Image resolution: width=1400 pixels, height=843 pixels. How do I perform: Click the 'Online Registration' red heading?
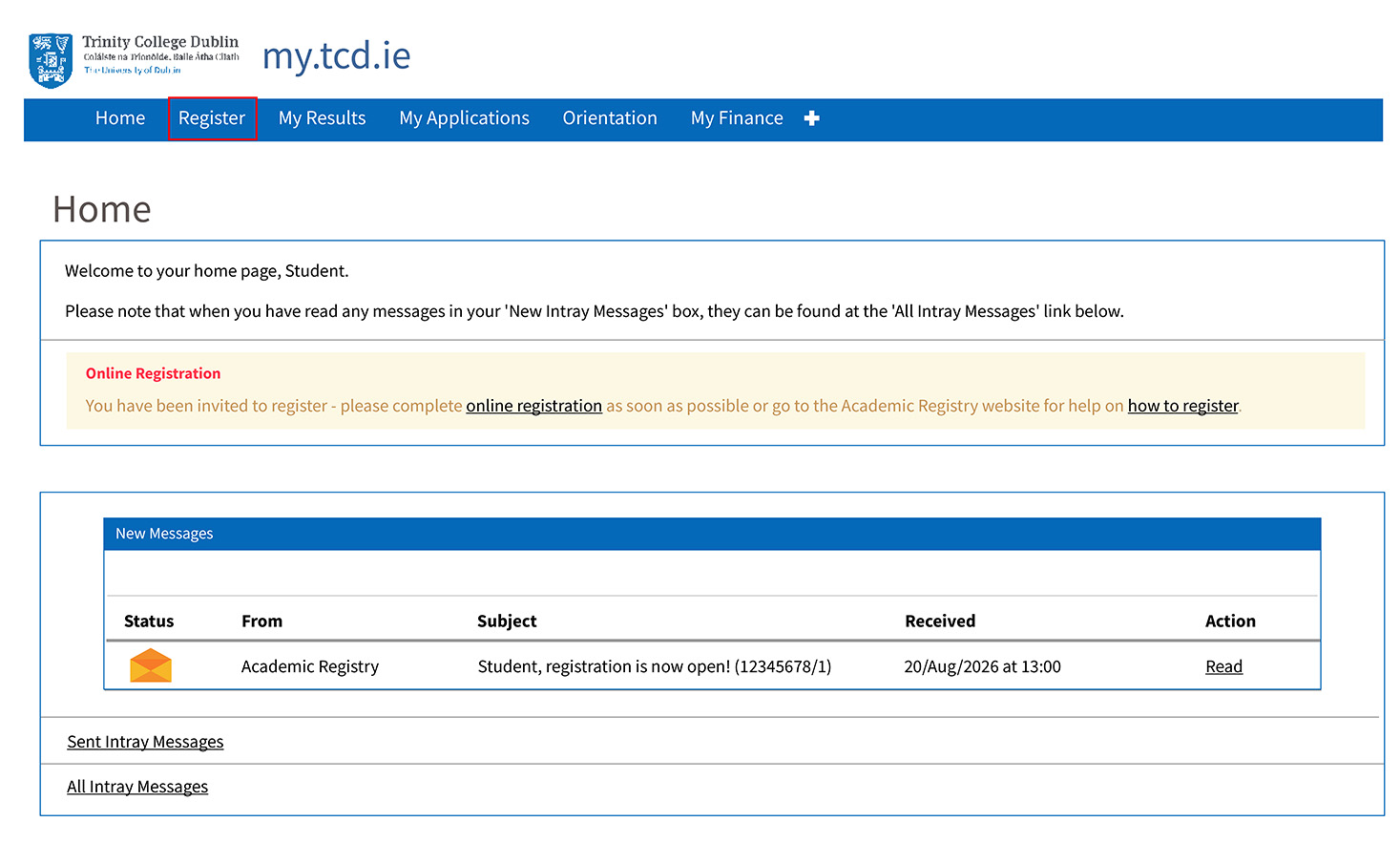click(x=154, y=373)
